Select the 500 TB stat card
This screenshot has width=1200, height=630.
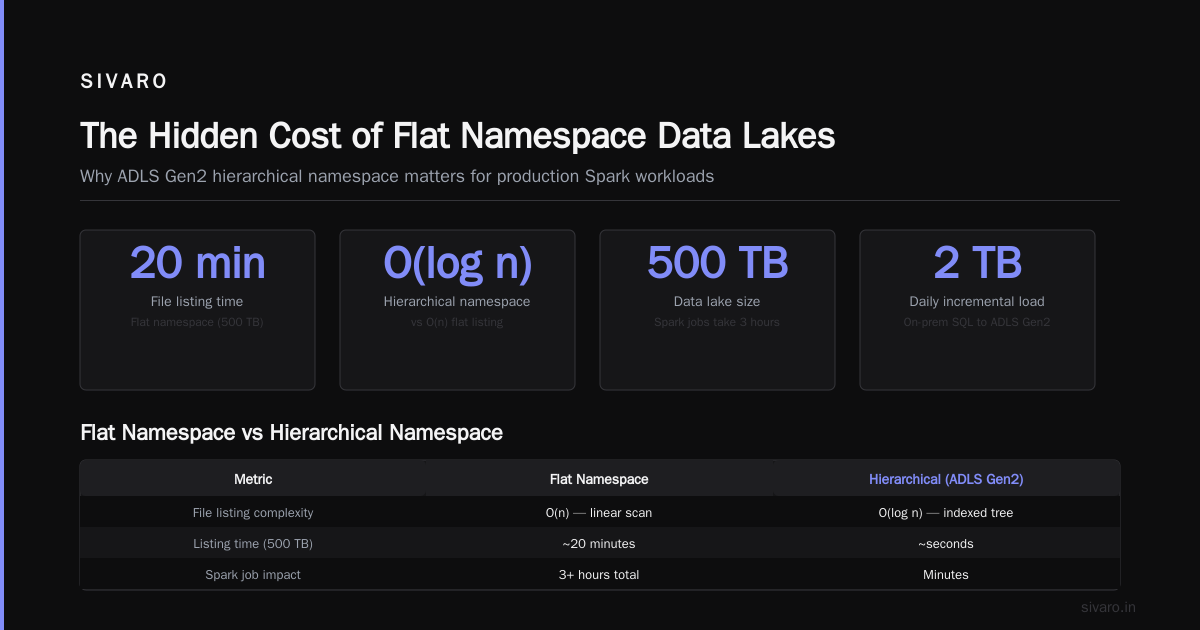tap(717, 310)
